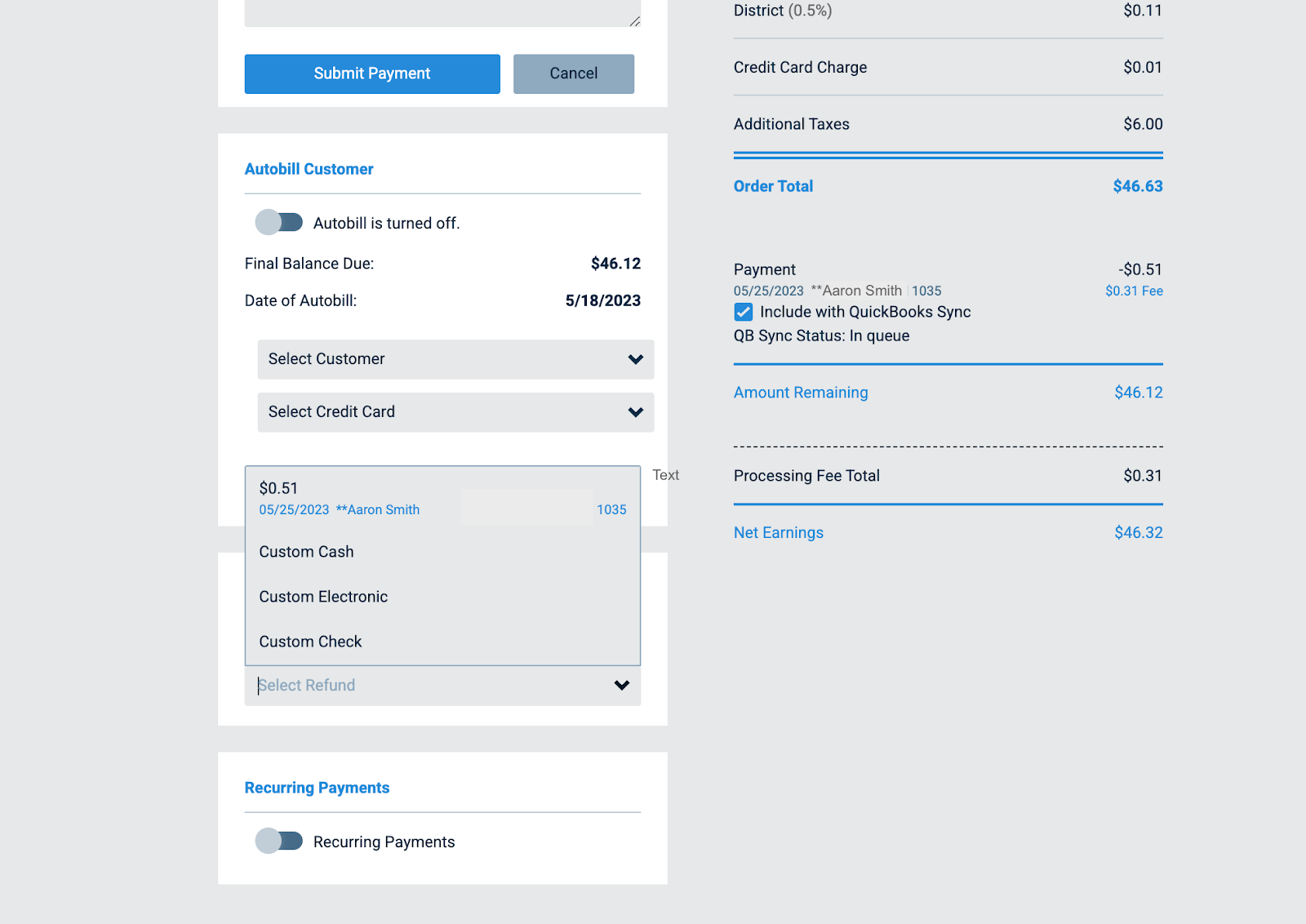Open the Select Credit Card dropdown
The width and height of the screenshot is (1306, 924).
pos(455,412)
